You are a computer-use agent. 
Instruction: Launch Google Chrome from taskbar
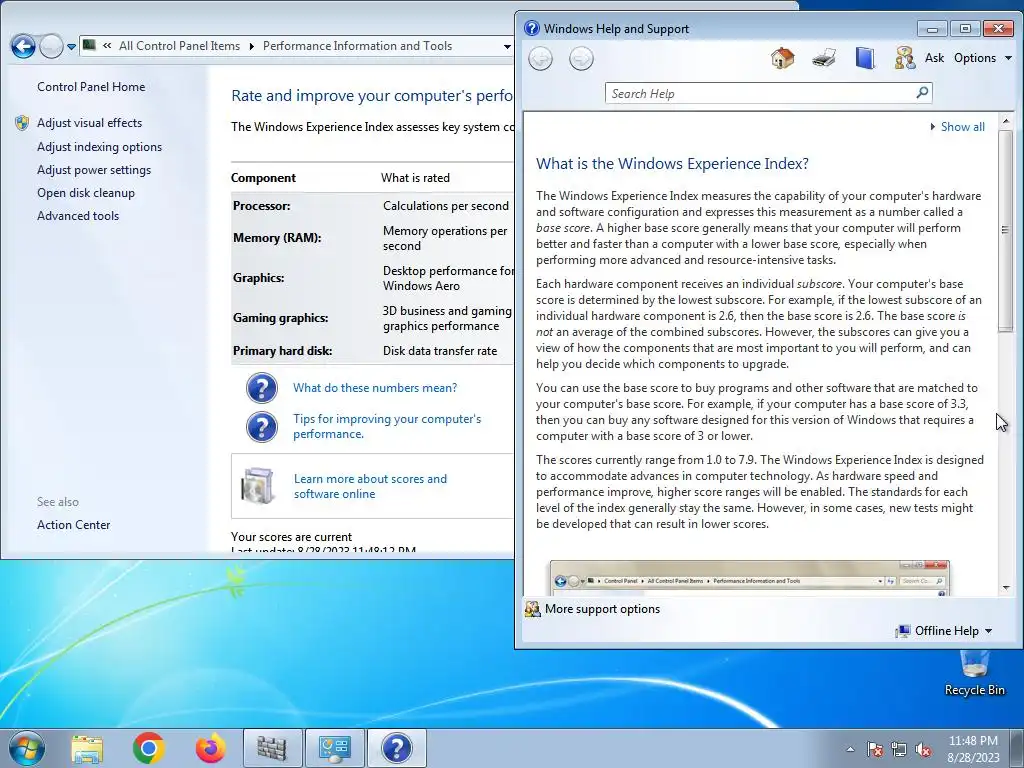pyautogui.click(x=148, y=748)
